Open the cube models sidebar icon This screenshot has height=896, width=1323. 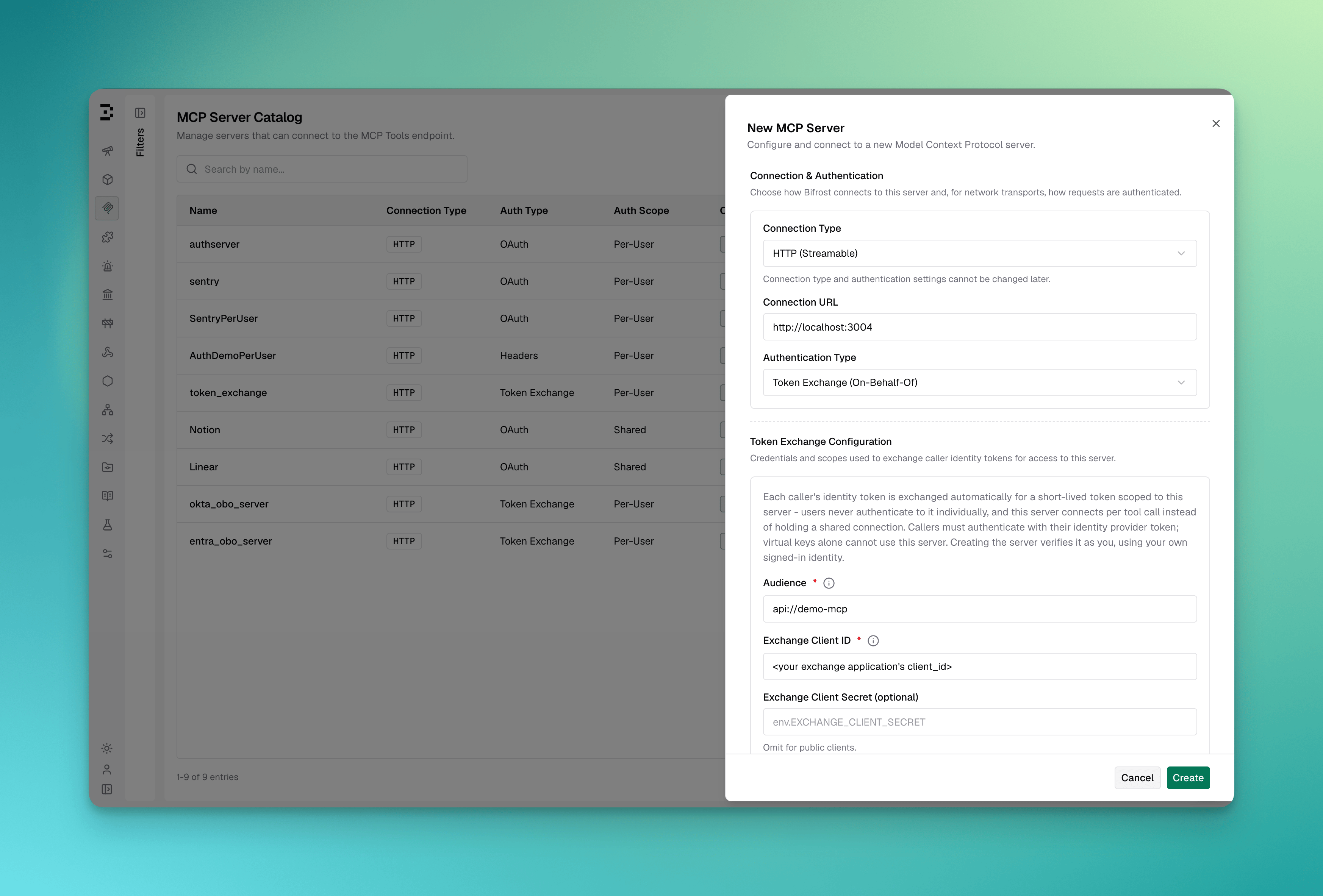click(x=108, y=180)
